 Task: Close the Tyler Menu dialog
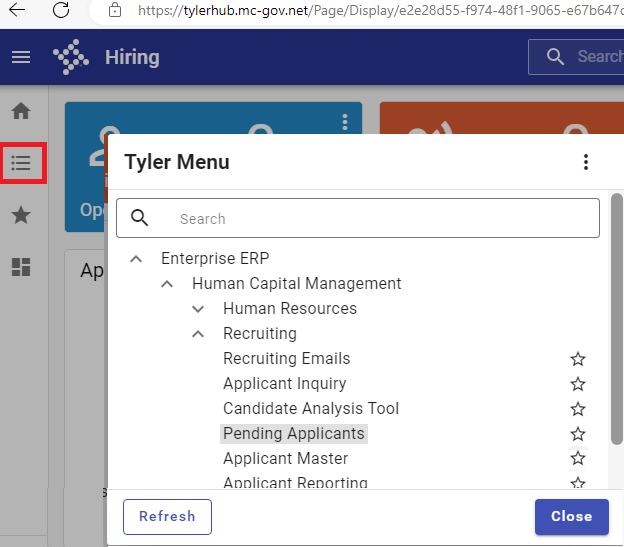pyautogui.click(x=571, y=517)
